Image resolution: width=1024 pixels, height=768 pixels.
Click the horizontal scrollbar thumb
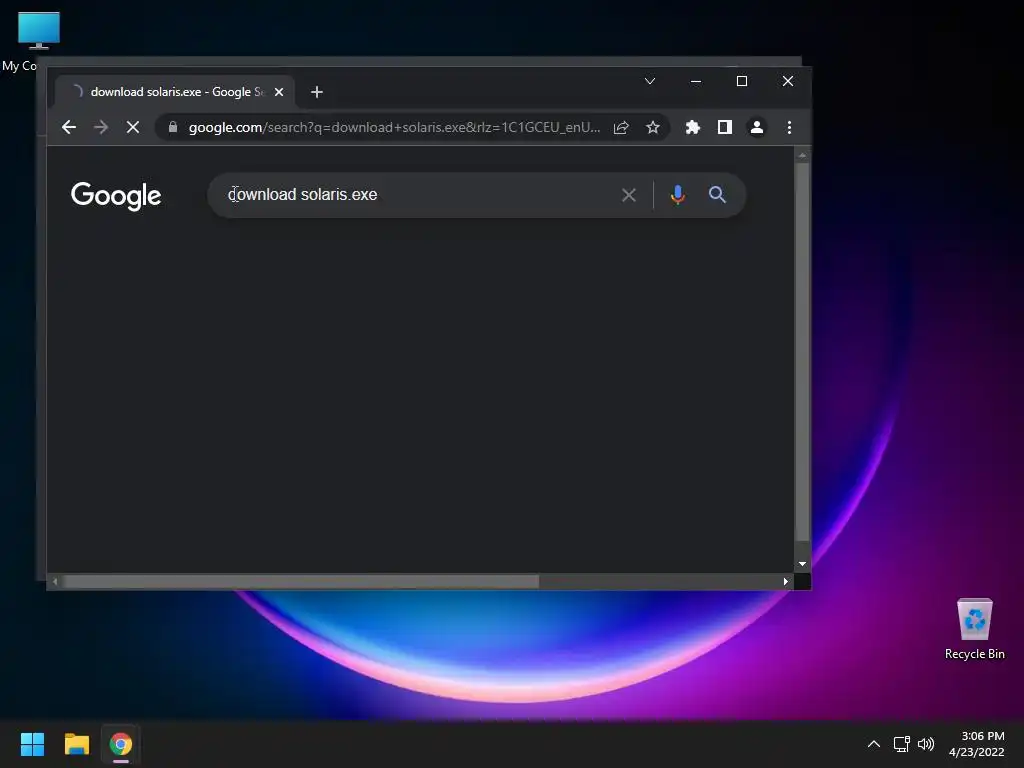click(300, 581)
